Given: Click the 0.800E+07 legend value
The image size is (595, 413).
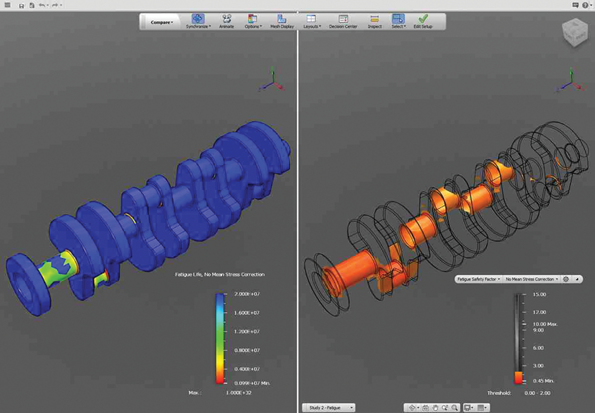Looking at the screenshot, I should click(247, 350).
